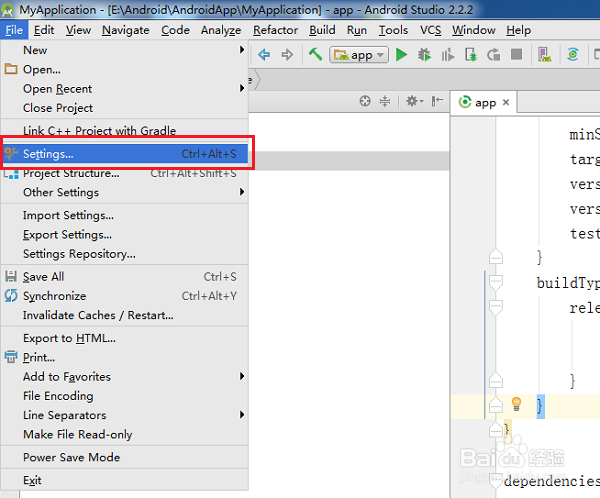Screen dimensions: 600x498
Task: Expand the New submenu
Action: point(125,50)
